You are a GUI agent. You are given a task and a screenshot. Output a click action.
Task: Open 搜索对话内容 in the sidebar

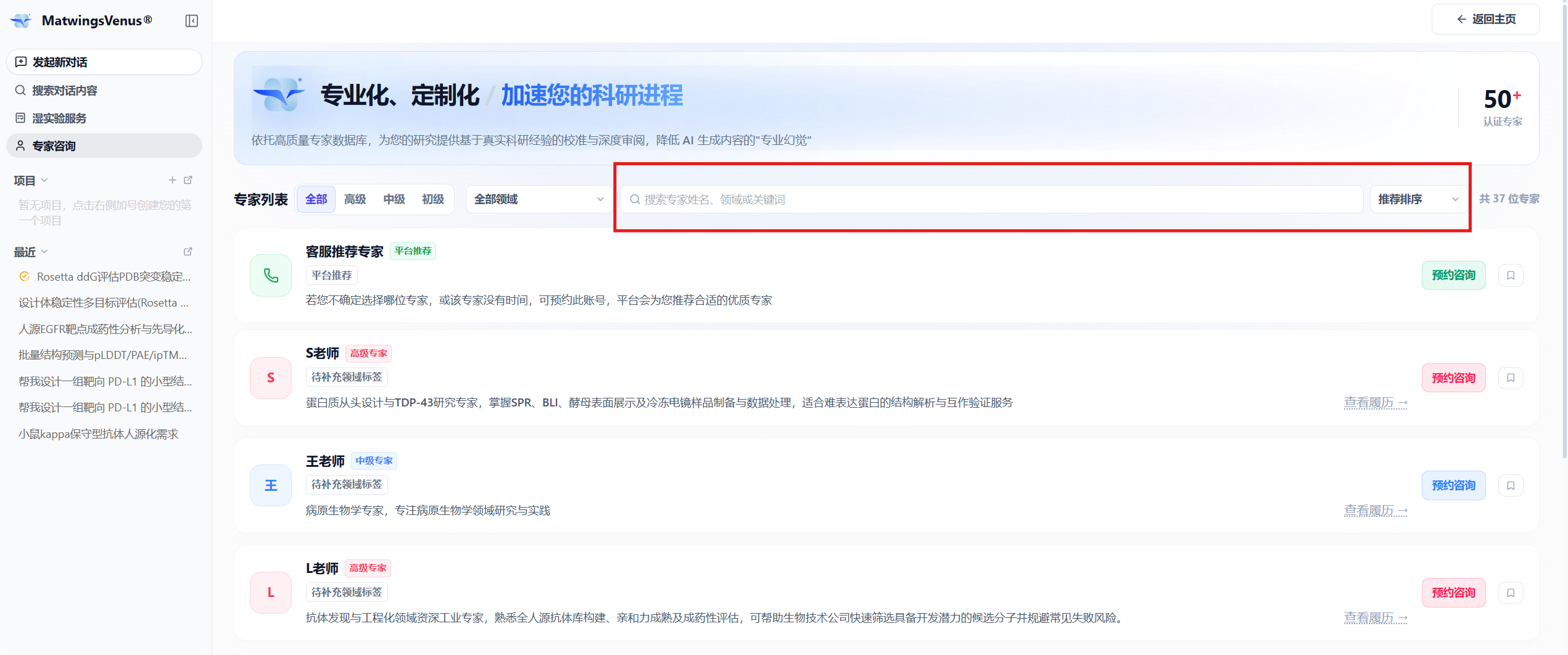tap(104, 91)
